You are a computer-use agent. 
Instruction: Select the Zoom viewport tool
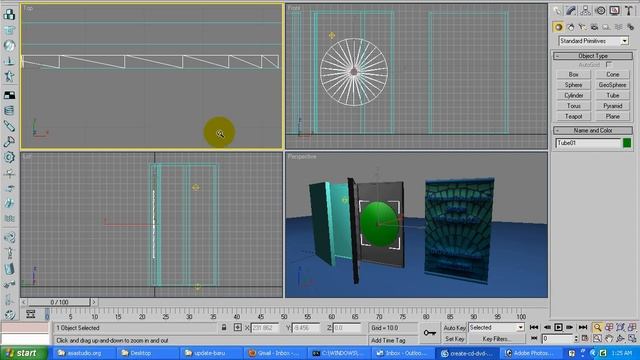pos(597,327)
